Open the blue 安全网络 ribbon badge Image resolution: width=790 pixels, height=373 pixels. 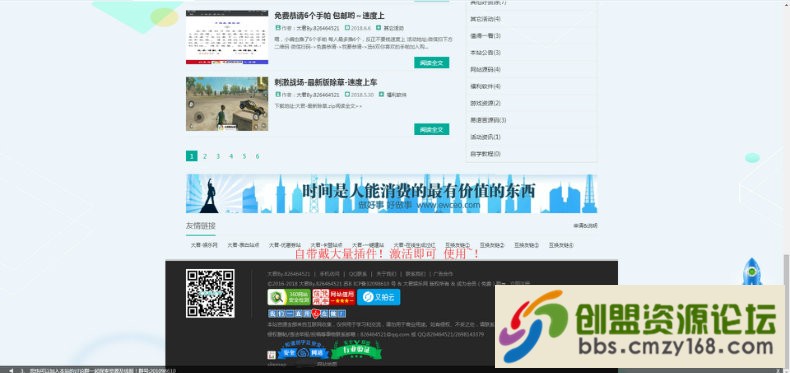[x=303, y=351]
